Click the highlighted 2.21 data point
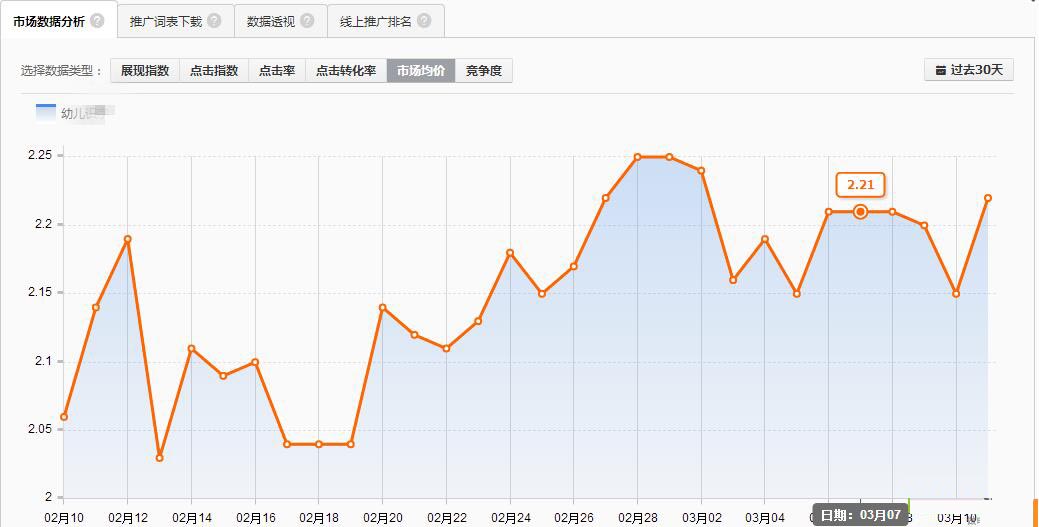Viewport: 1039px width, 527px height. 860,212
